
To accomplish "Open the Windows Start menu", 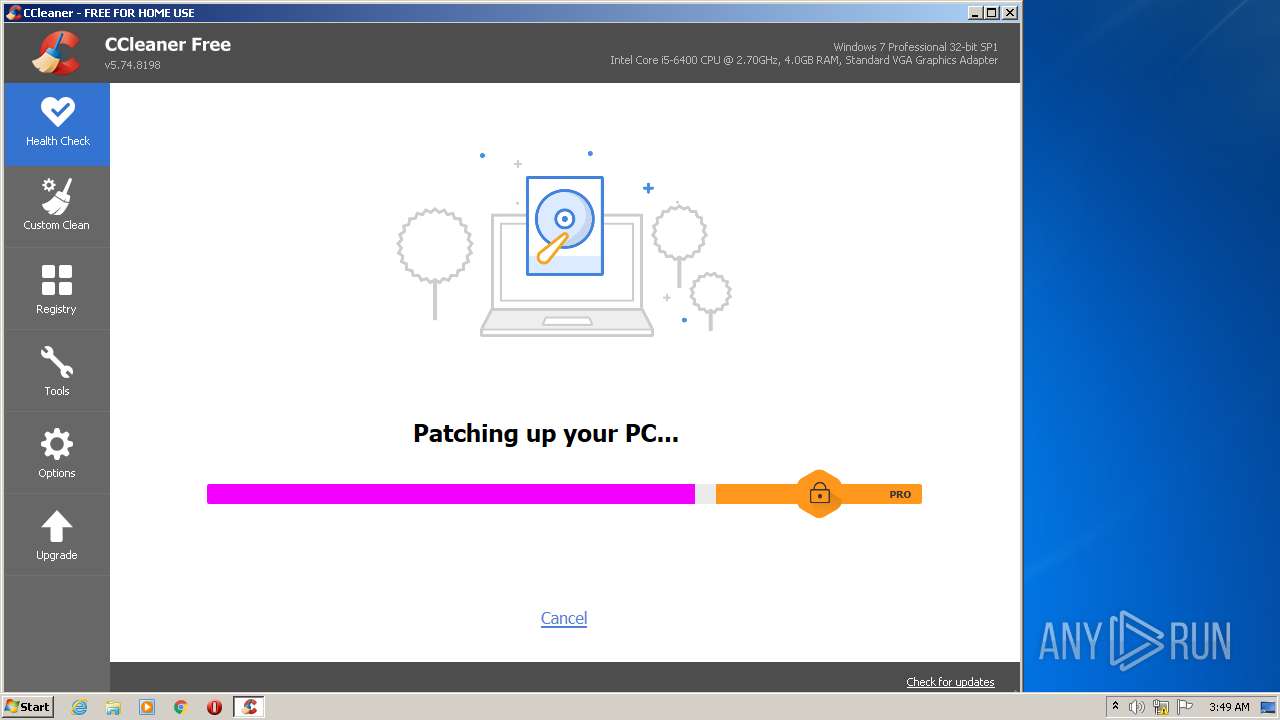I will click(x=28, y=706).
